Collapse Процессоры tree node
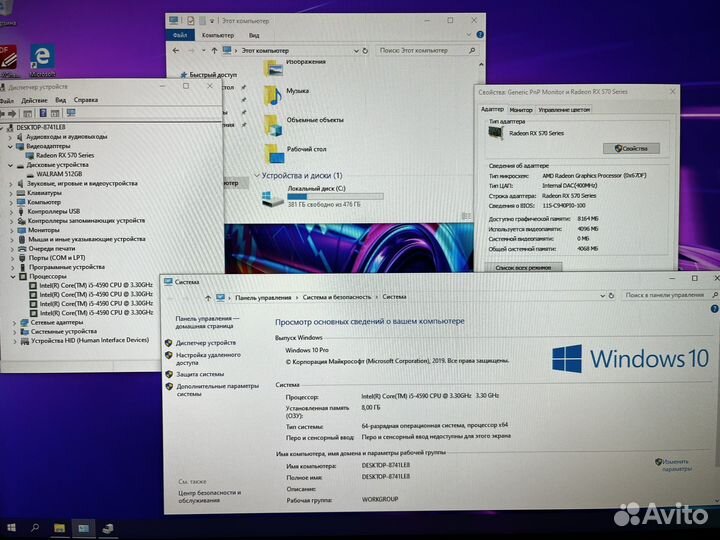 (x=13, y=276)
